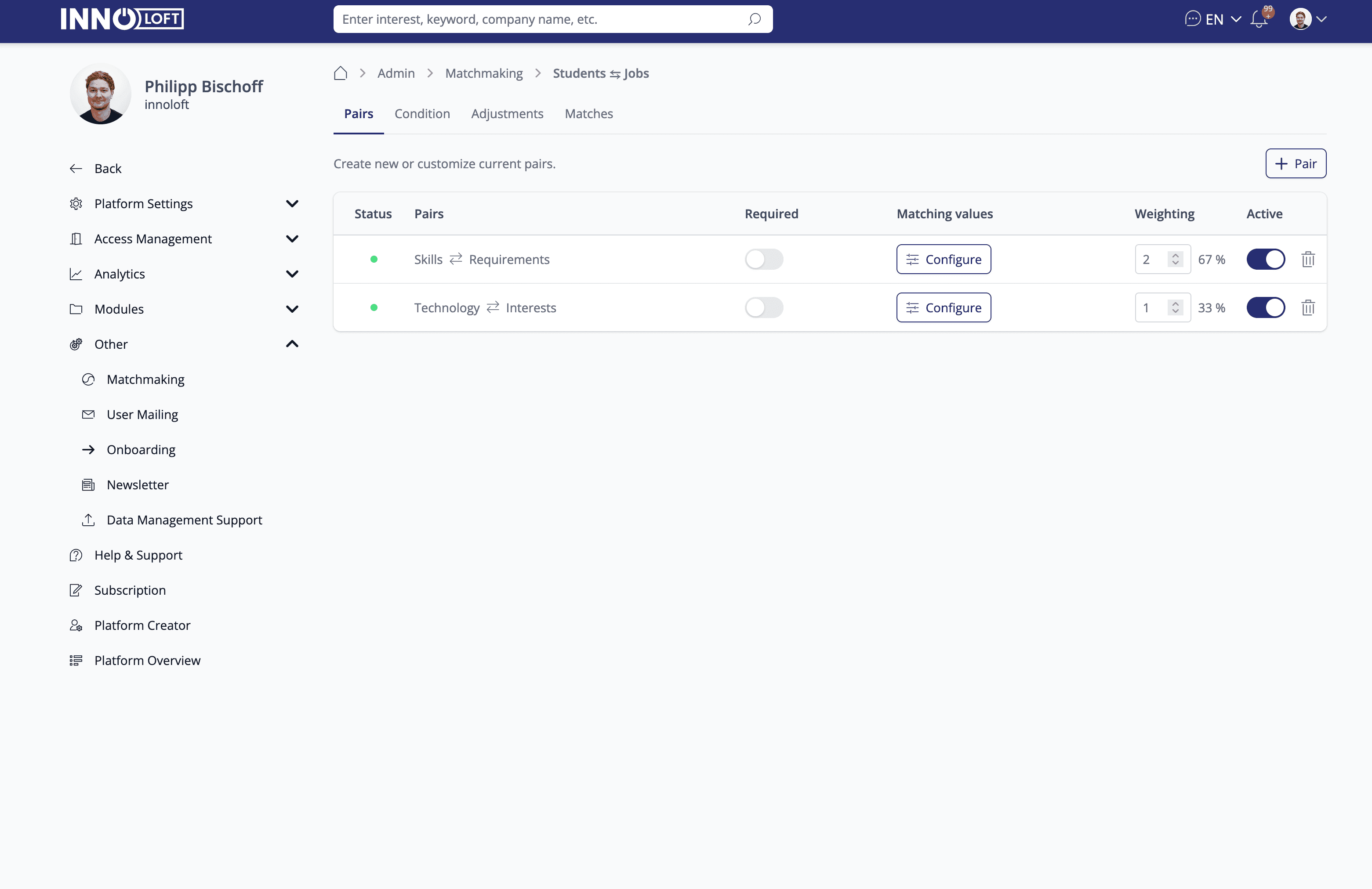Screen dimensions: 1372x889
Task: Click trash icon for Technology Interests row
Action: point(1307,307)
